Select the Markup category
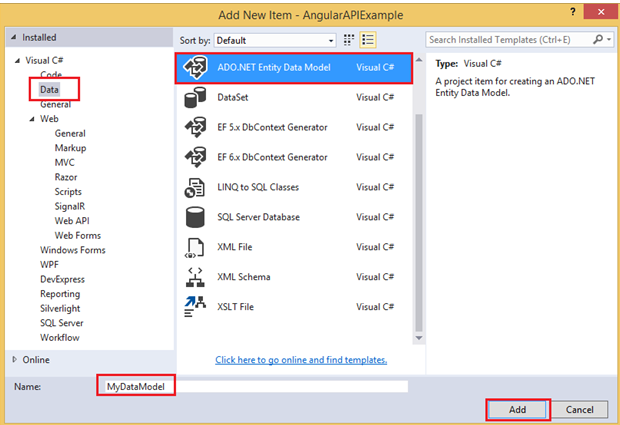The width and height of the screenshot is (620, 425). coord(70,148)
